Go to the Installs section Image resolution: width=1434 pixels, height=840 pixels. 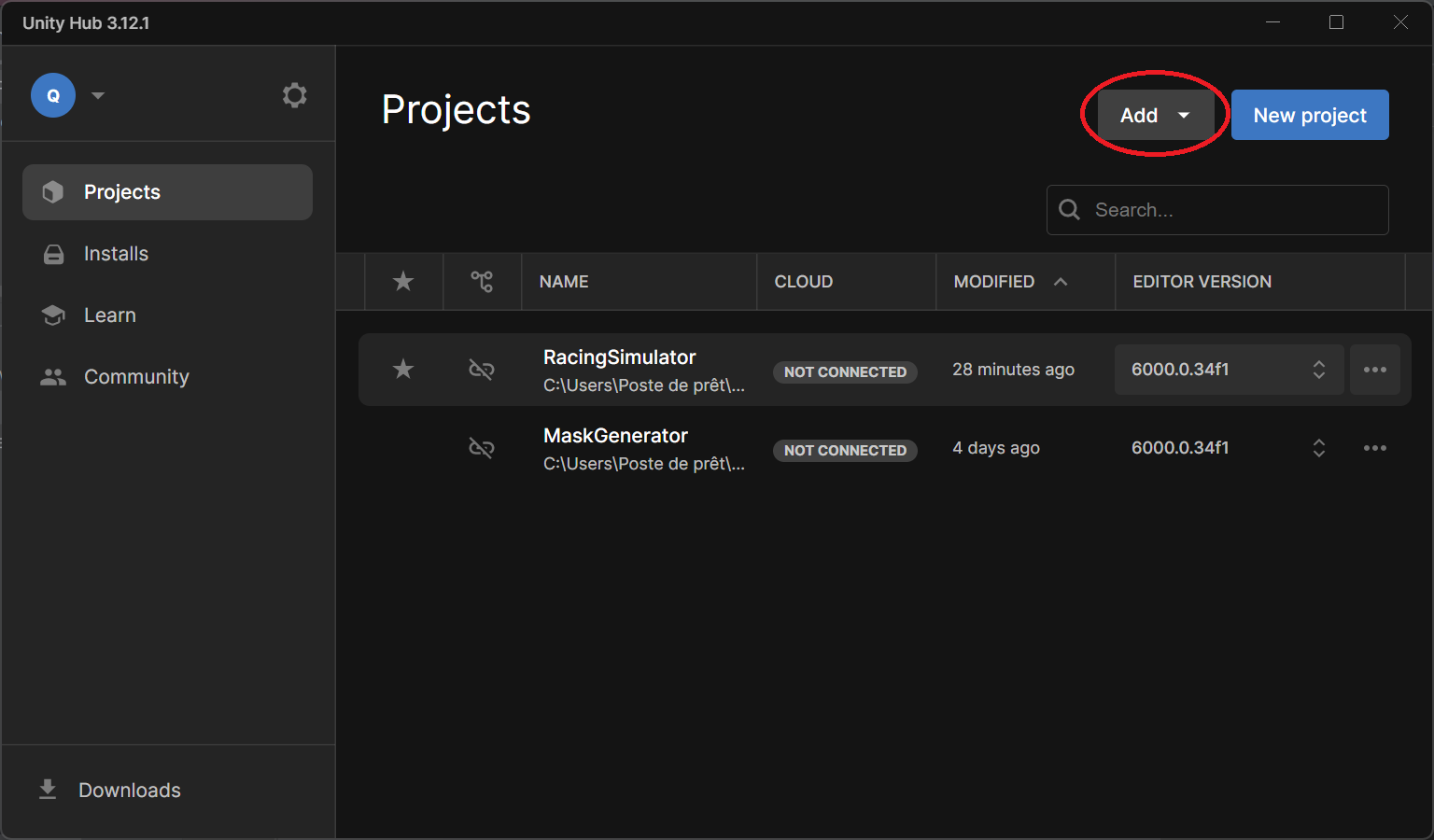point(116,254)
